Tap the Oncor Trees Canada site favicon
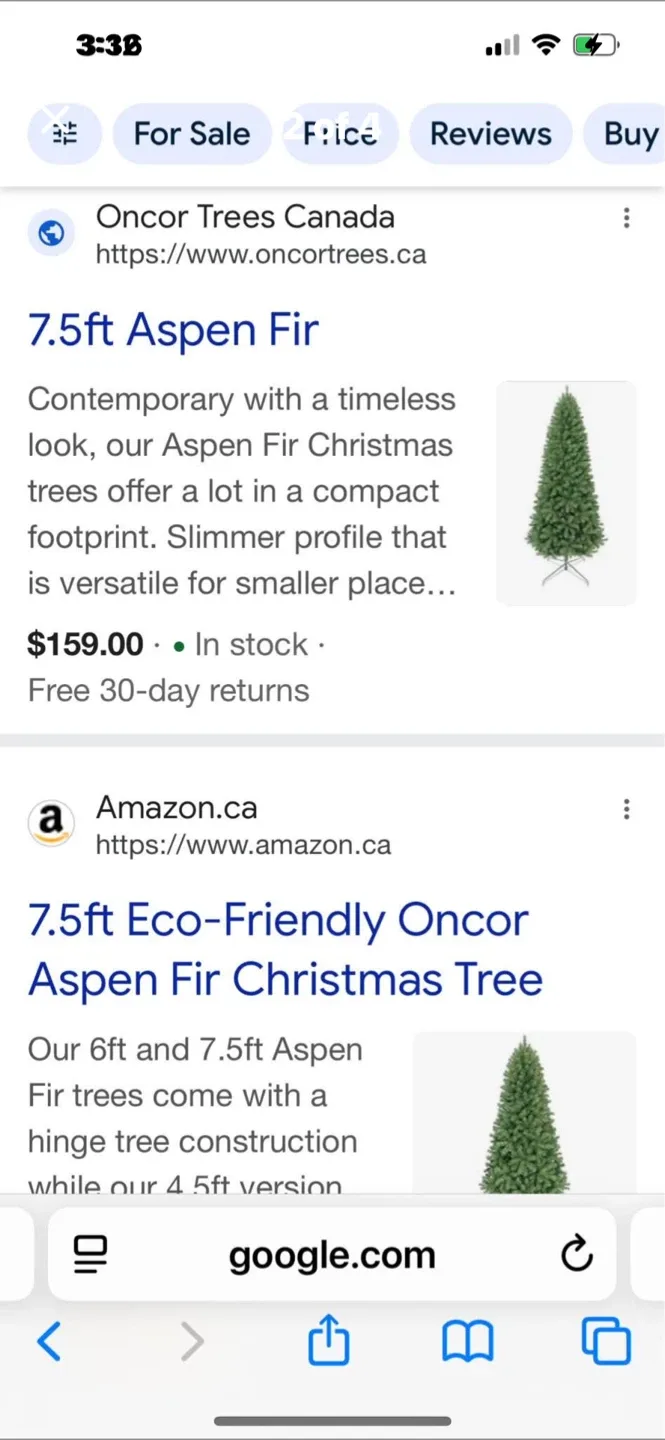The image size is (665, 1440). pyautogui.click(x=51, y=233)
